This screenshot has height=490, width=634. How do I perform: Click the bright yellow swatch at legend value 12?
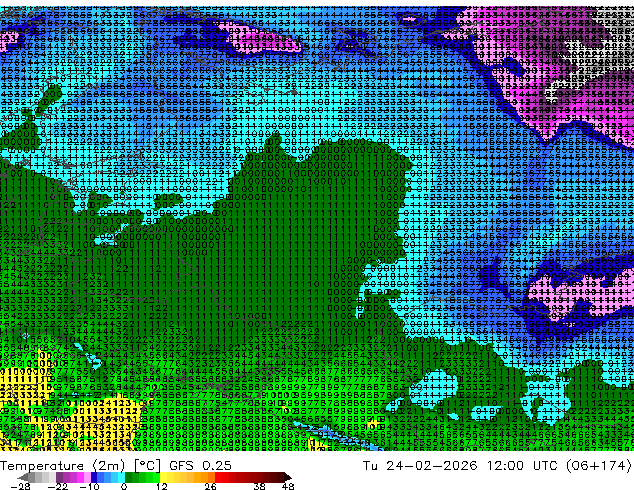(163, 477)
